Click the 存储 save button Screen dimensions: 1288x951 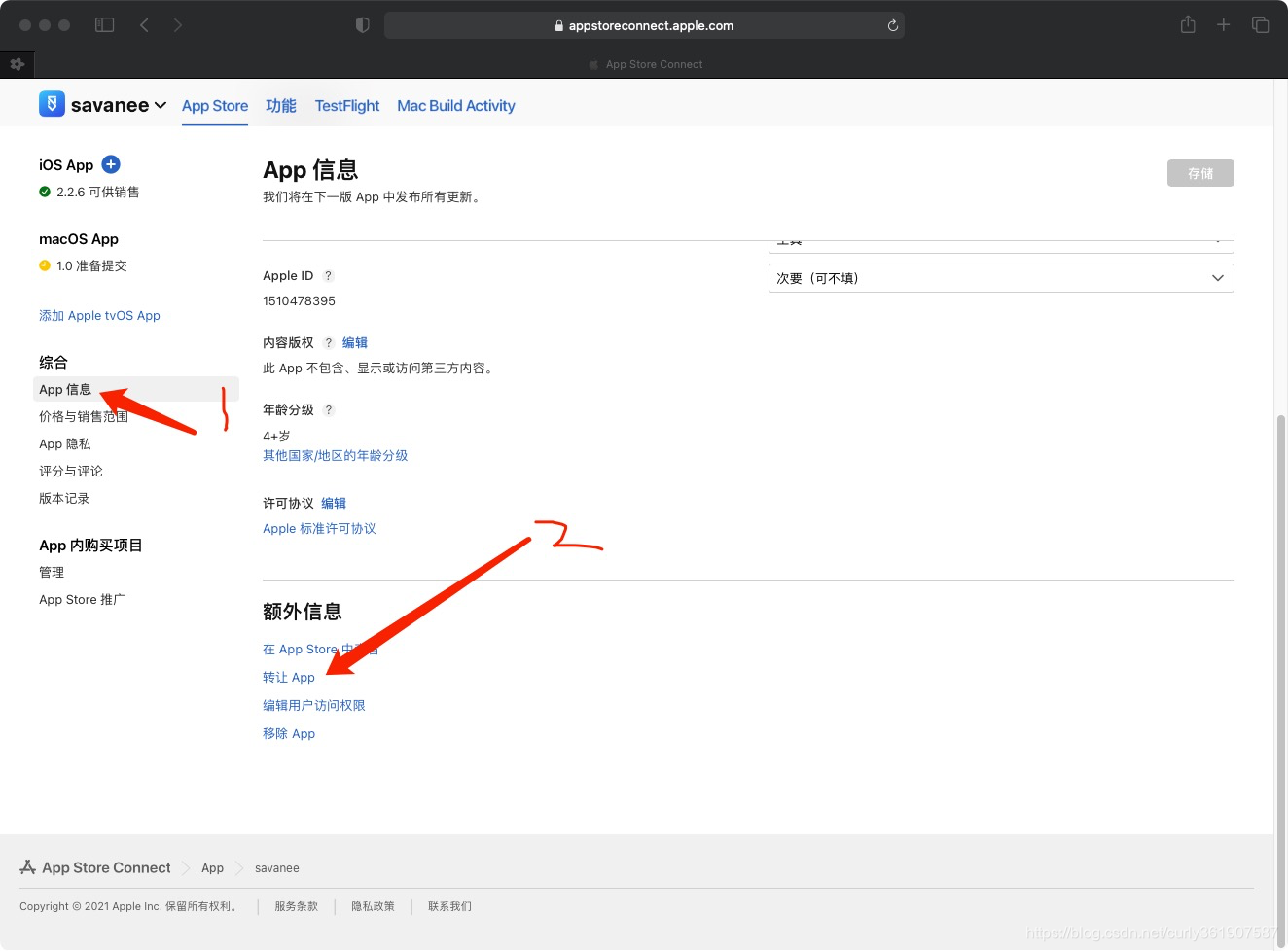(1200, 173)
